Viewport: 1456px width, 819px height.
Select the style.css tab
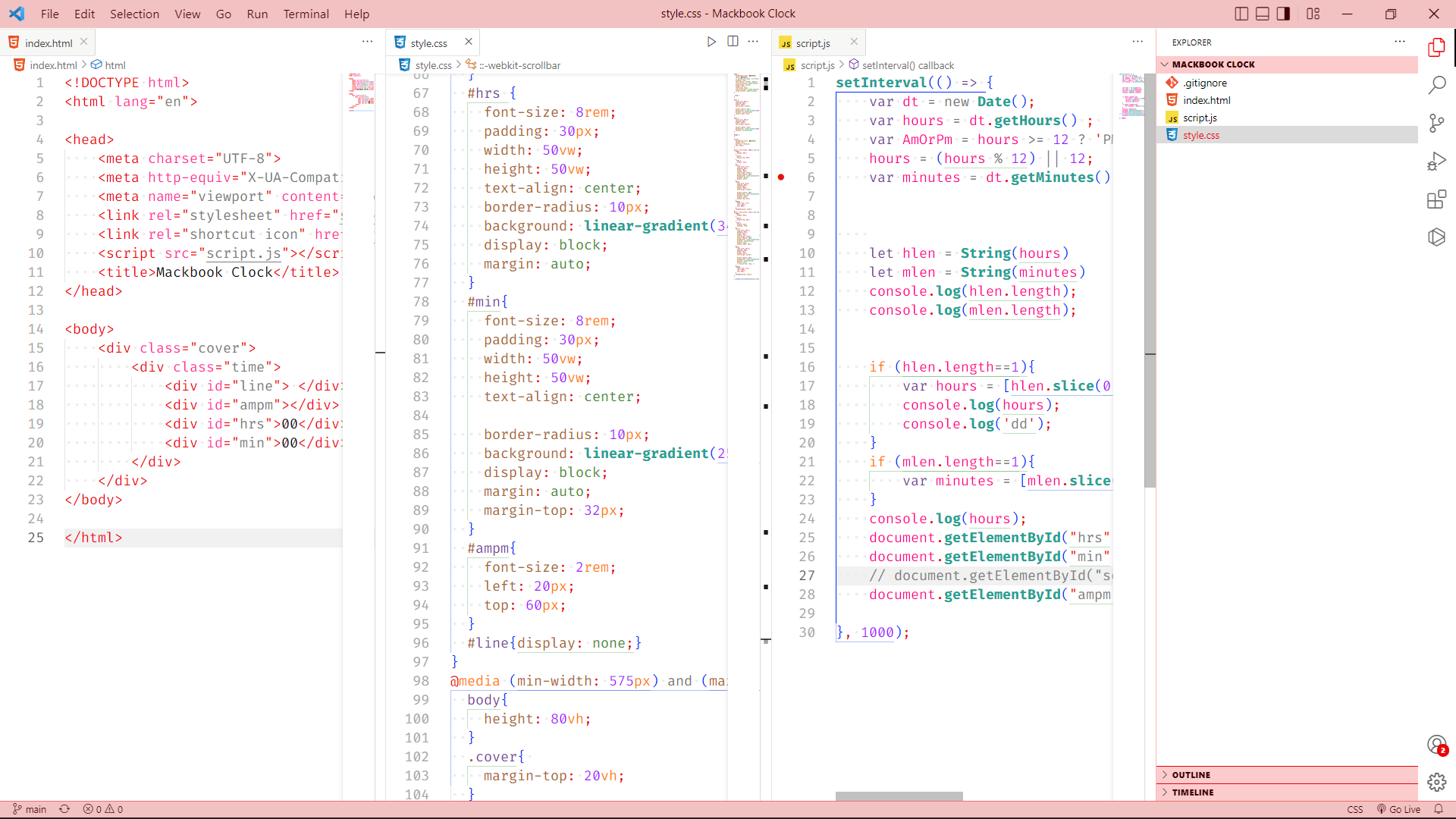(x=429, y=42)
